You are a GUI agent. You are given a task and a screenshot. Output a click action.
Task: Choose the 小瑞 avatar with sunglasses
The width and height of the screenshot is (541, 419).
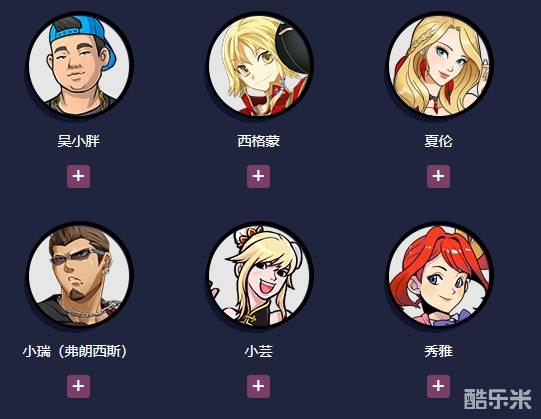[x=79, y=275]
